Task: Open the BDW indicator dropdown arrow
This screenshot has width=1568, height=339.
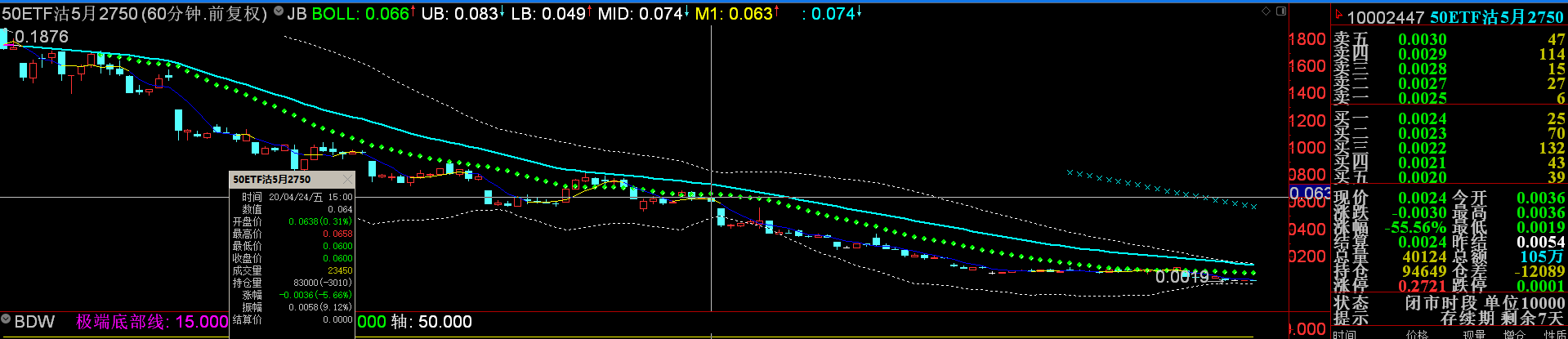Action: (x=6, y=321)
